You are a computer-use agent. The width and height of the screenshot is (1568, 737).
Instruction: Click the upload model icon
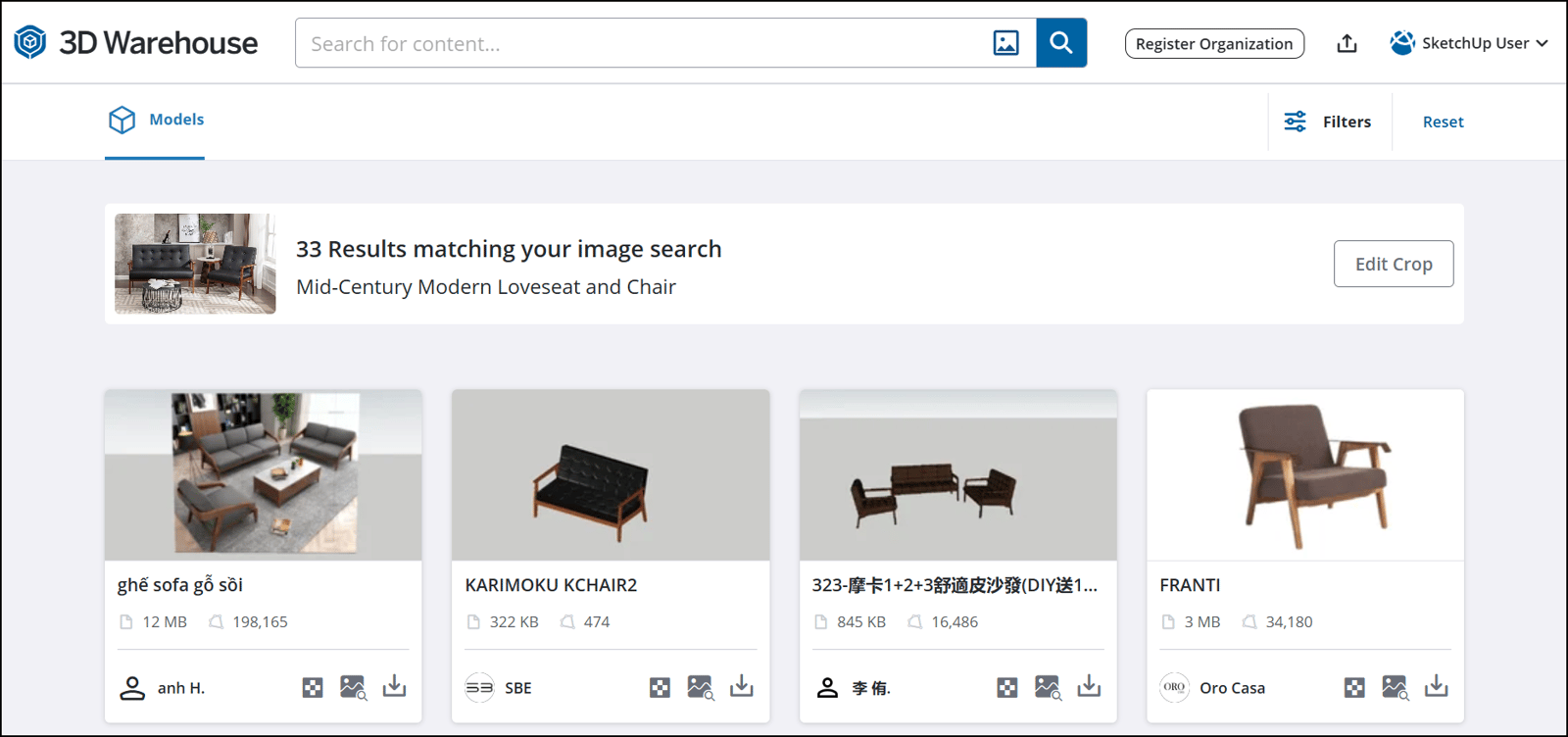click(1347, 43)
